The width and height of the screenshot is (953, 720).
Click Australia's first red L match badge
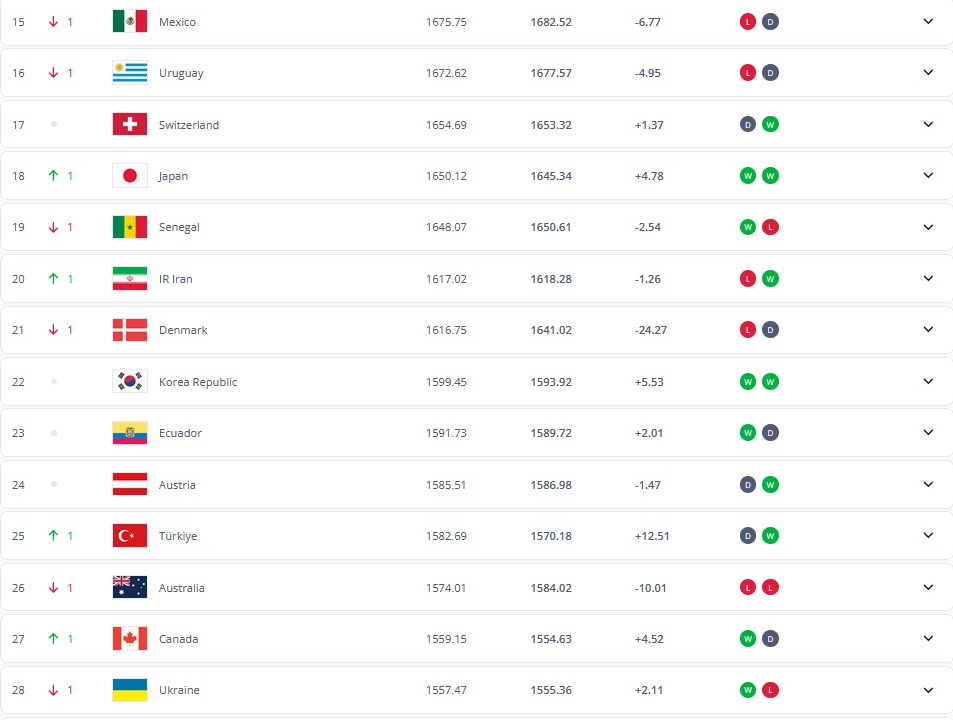747,587
